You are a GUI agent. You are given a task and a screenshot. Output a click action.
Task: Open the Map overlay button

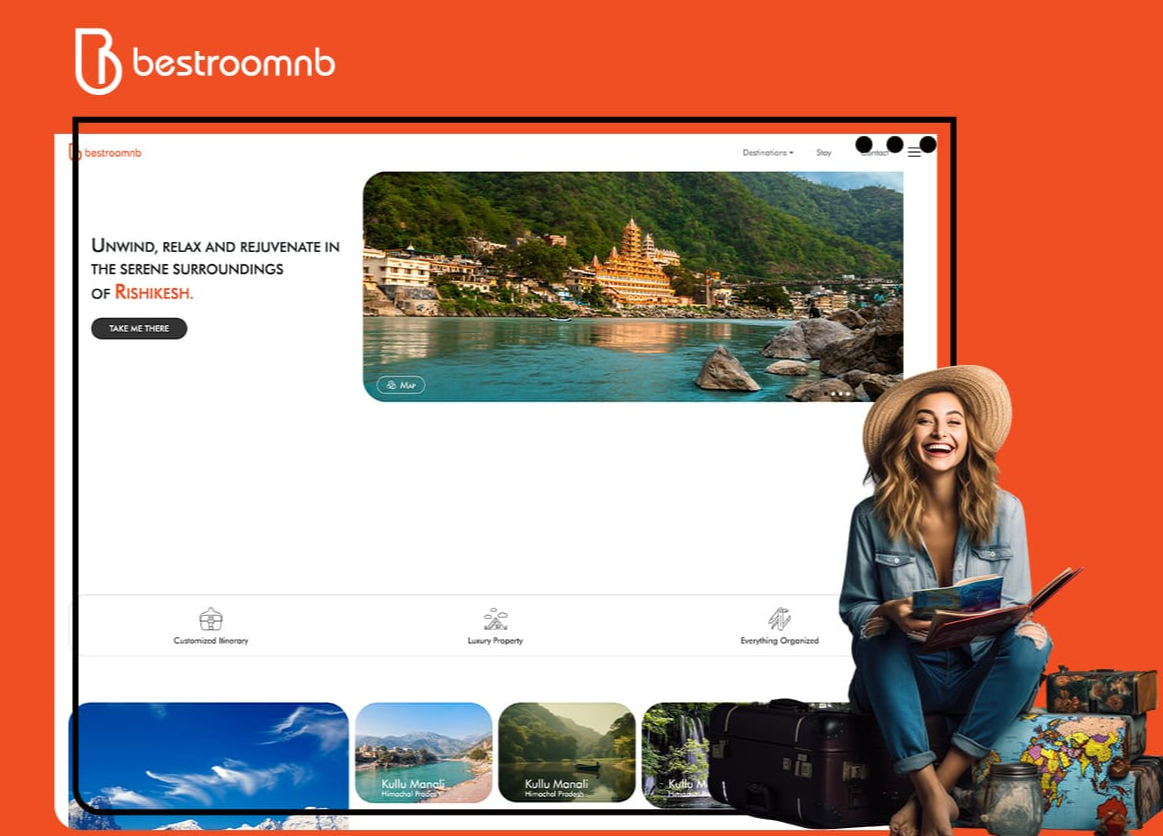pos(401,385)
